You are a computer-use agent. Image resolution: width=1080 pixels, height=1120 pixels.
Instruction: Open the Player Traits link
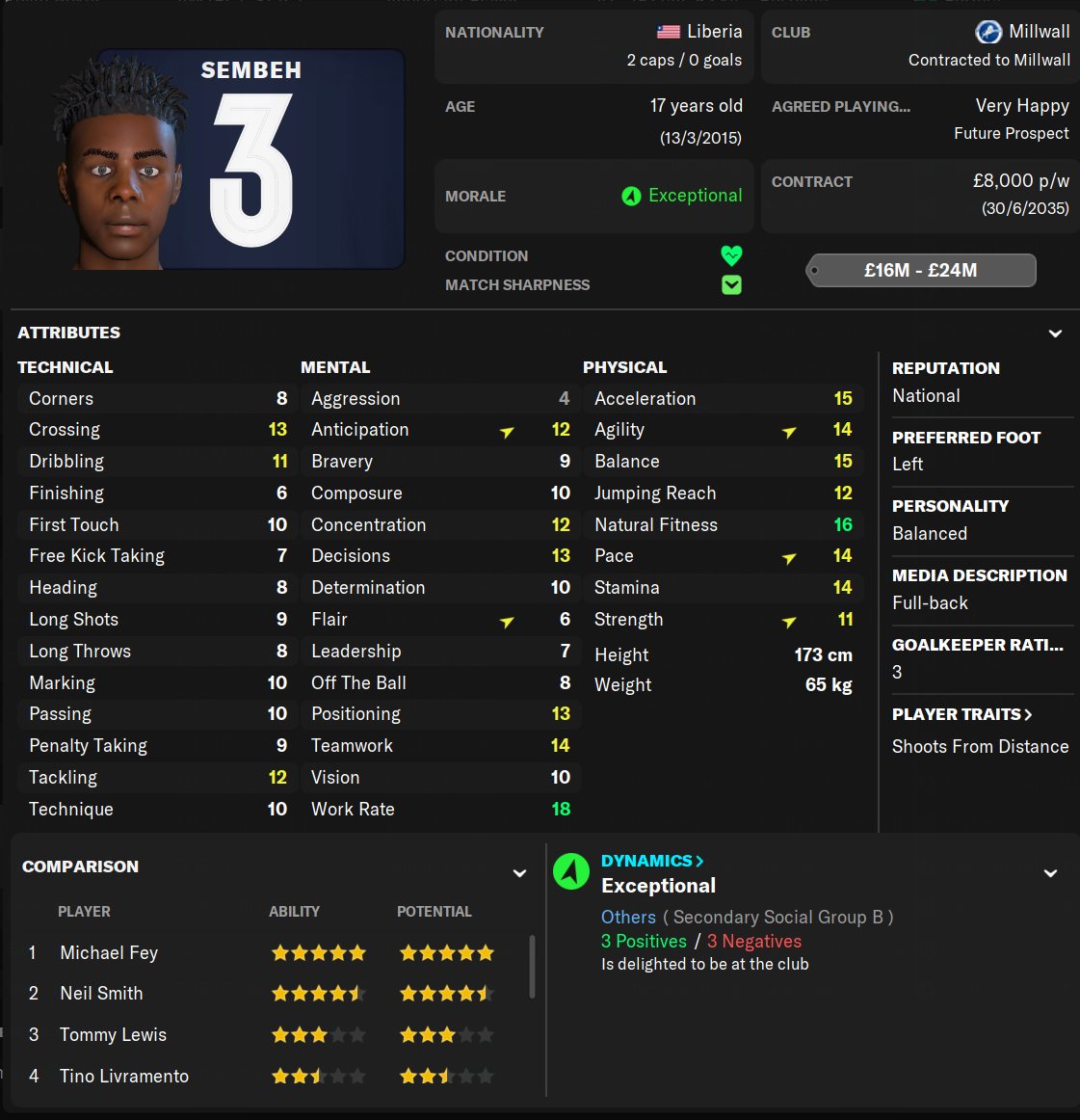[x=961, y=714]
